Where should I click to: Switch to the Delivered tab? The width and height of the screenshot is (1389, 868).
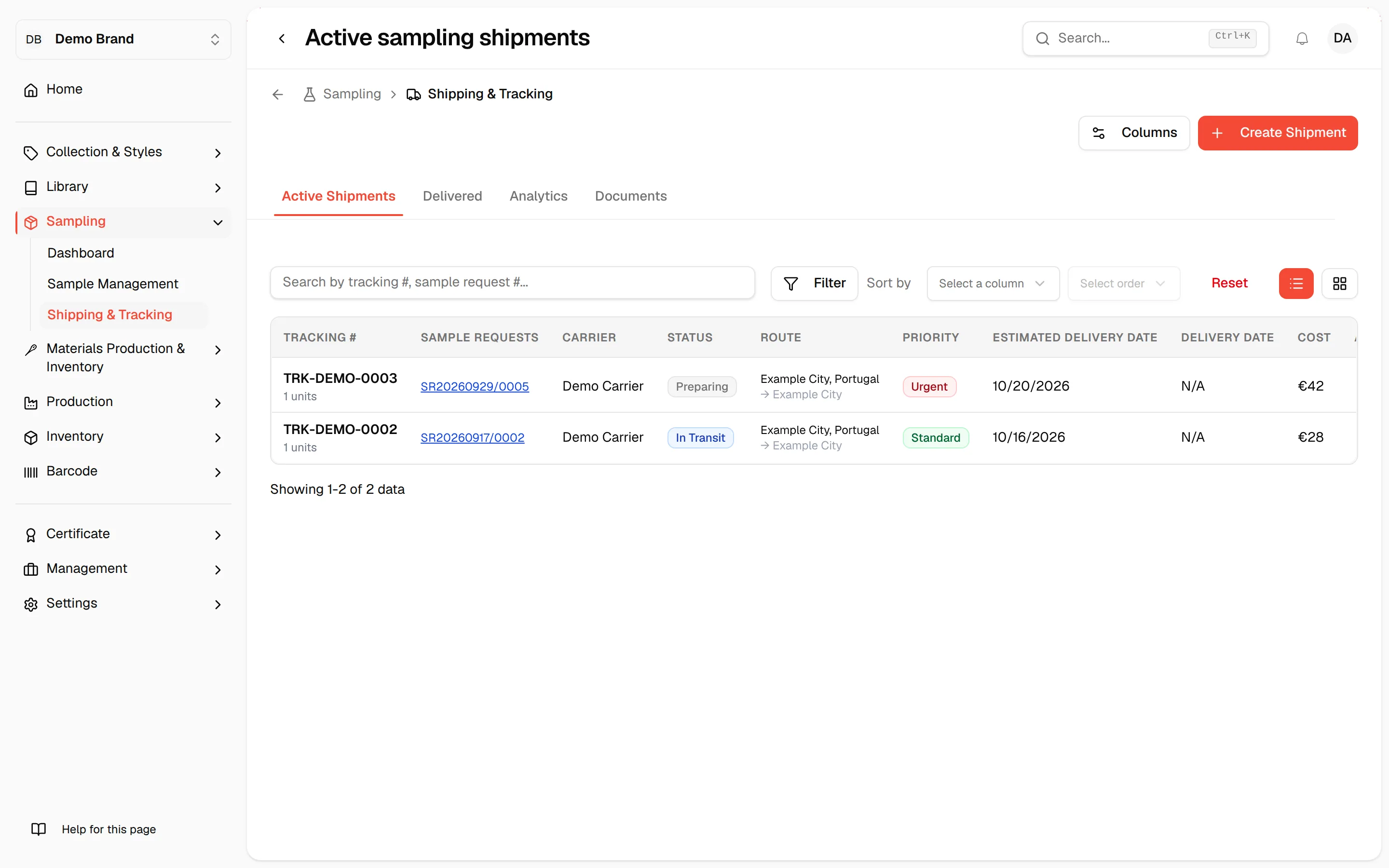(452, 196)
